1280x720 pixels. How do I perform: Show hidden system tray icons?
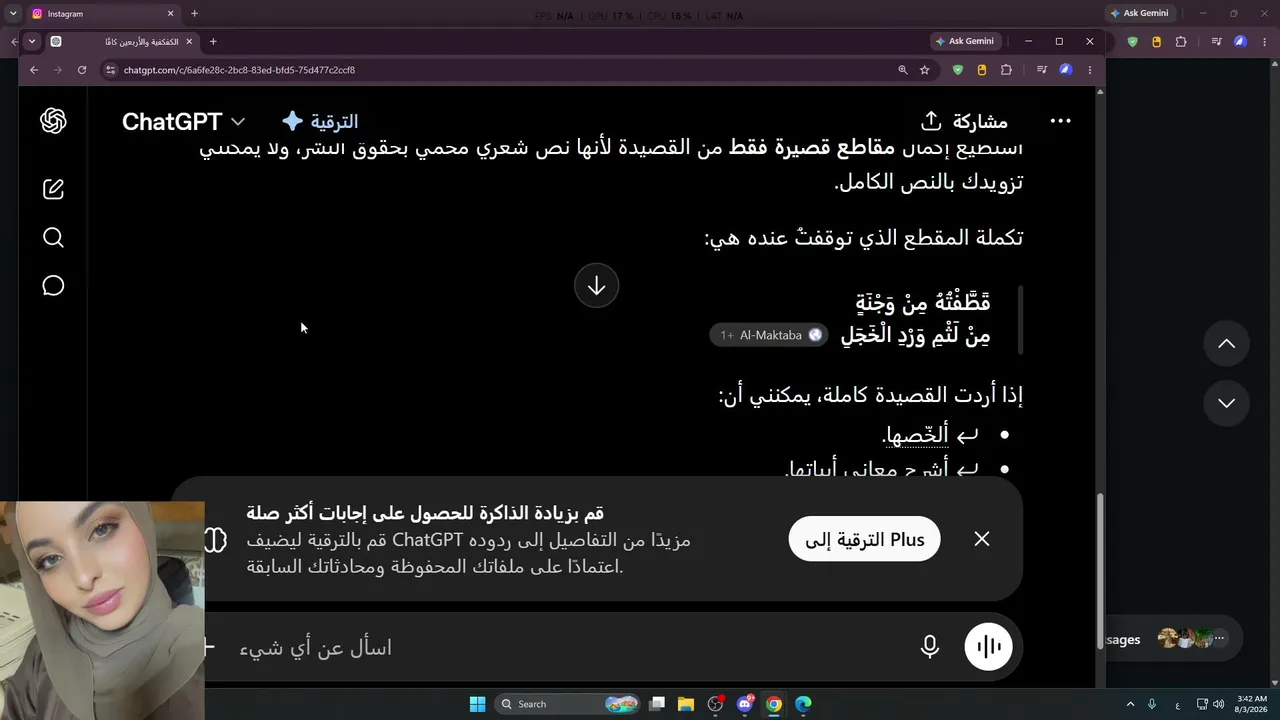pyautogui.click(x=1130, y=704)
